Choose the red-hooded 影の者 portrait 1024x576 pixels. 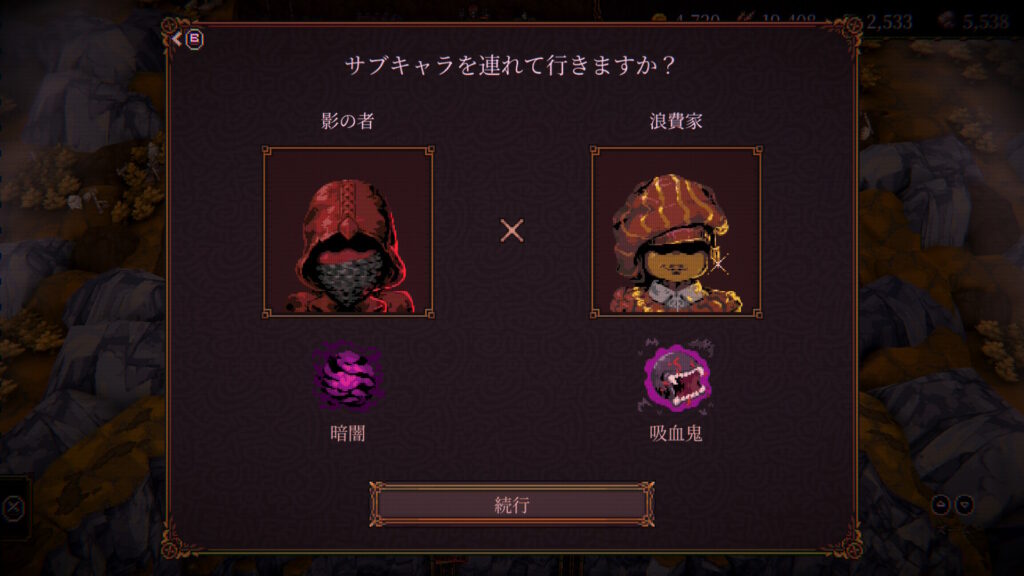[x=348, y=232]
